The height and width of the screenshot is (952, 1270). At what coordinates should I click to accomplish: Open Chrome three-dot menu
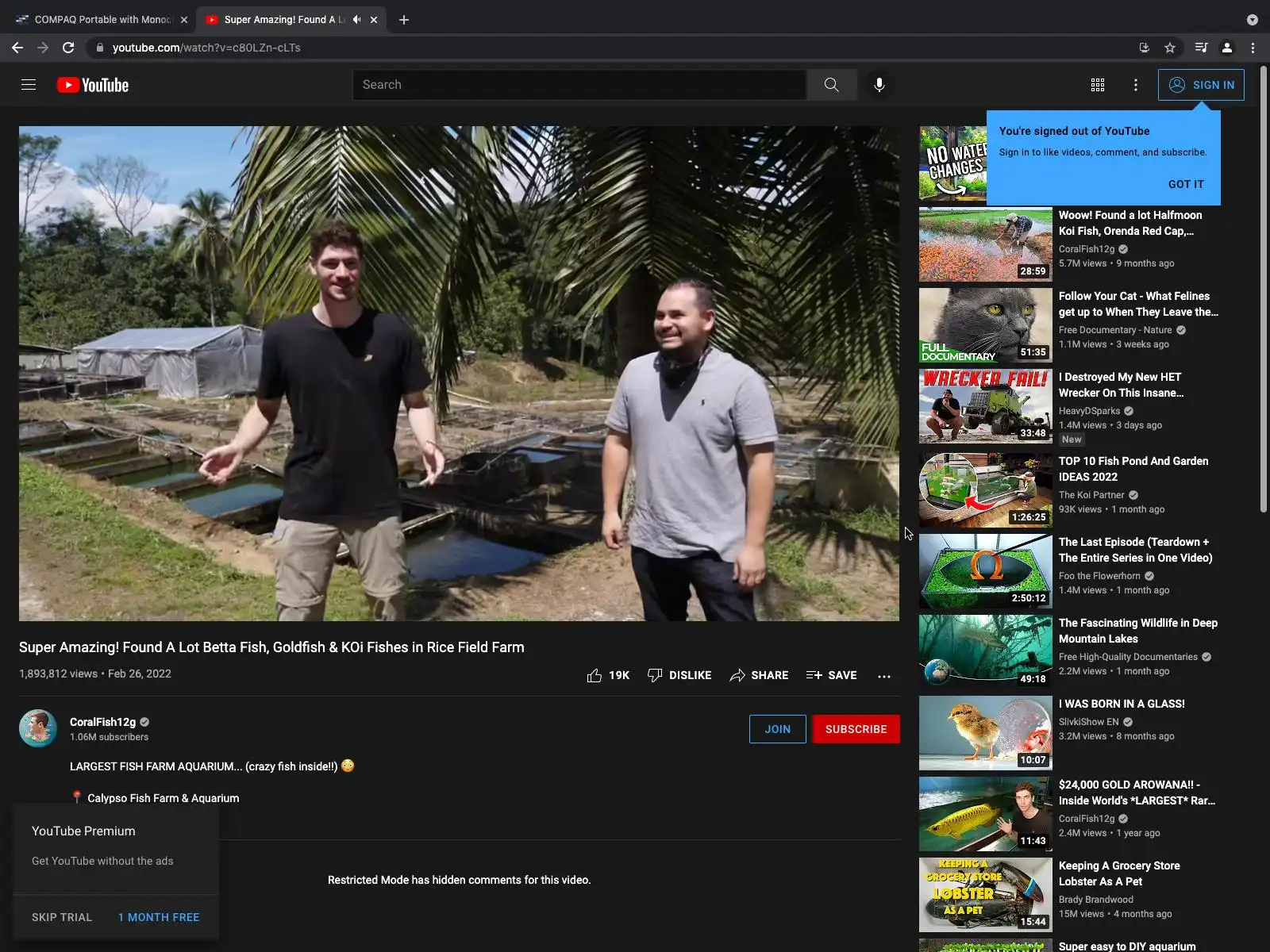point(1253,48)
